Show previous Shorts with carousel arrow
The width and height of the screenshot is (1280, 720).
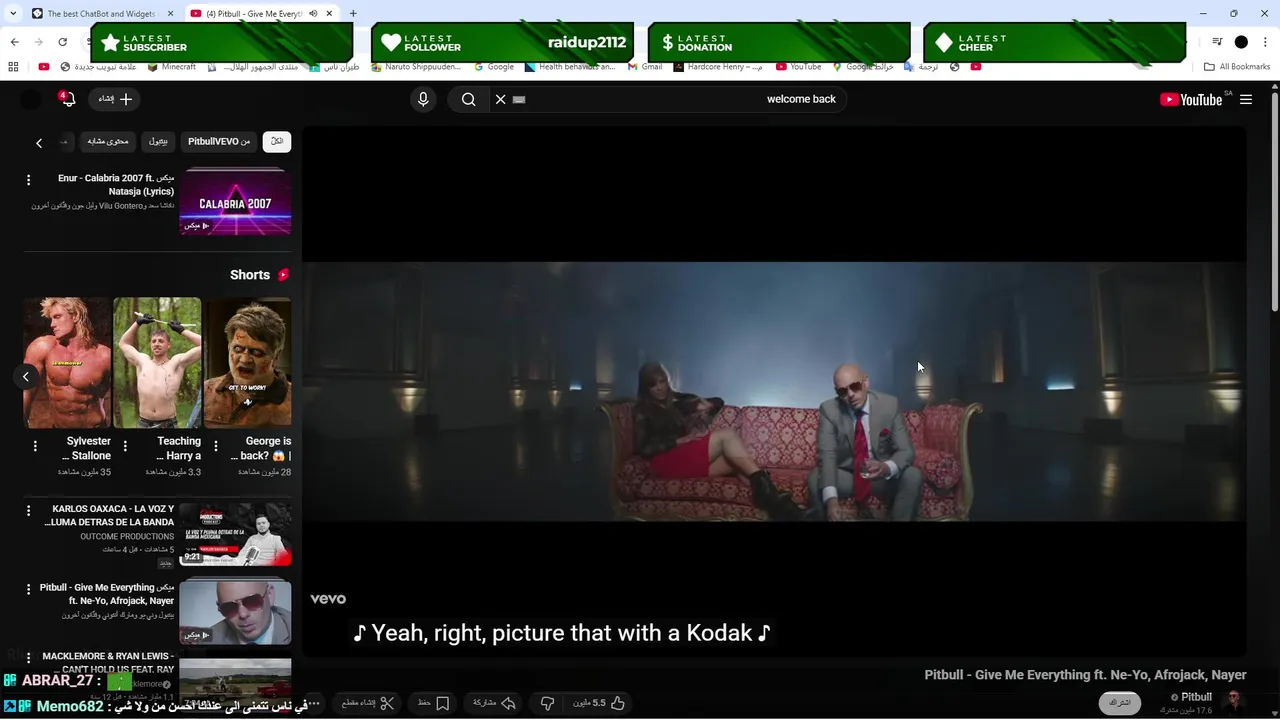coord(26,376)
